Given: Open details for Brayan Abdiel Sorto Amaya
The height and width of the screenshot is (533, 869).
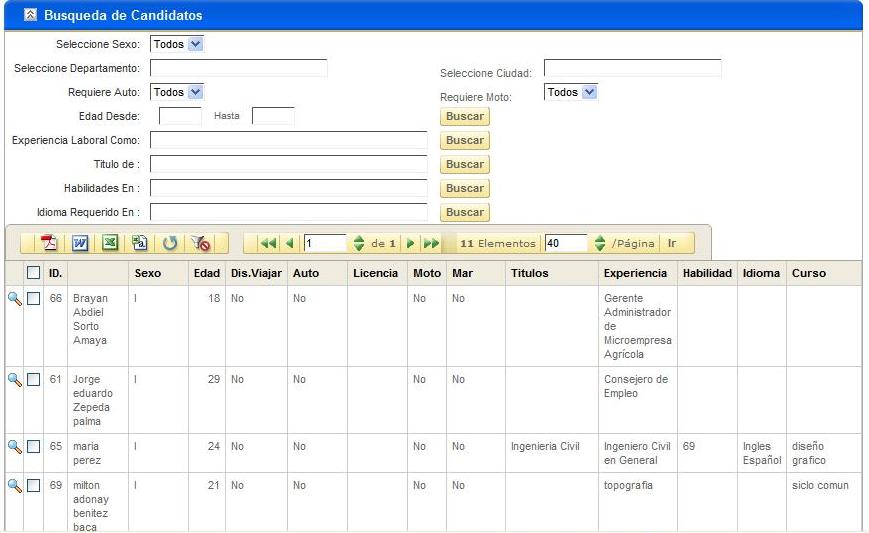Looking at the screenshot, I should click(x=15, y=299).
